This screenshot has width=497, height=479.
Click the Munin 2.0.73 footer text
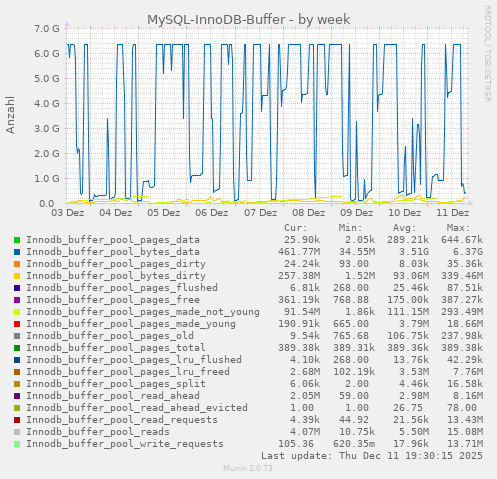click(248, 468)
